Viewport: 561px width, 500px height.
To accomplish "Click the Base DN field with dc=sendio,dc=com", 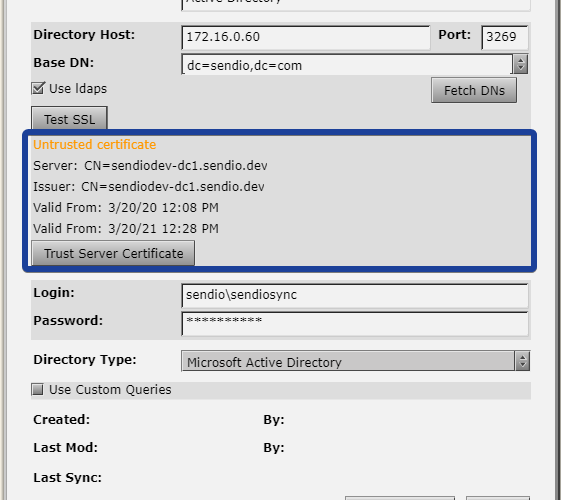I will tap(347, 65).
